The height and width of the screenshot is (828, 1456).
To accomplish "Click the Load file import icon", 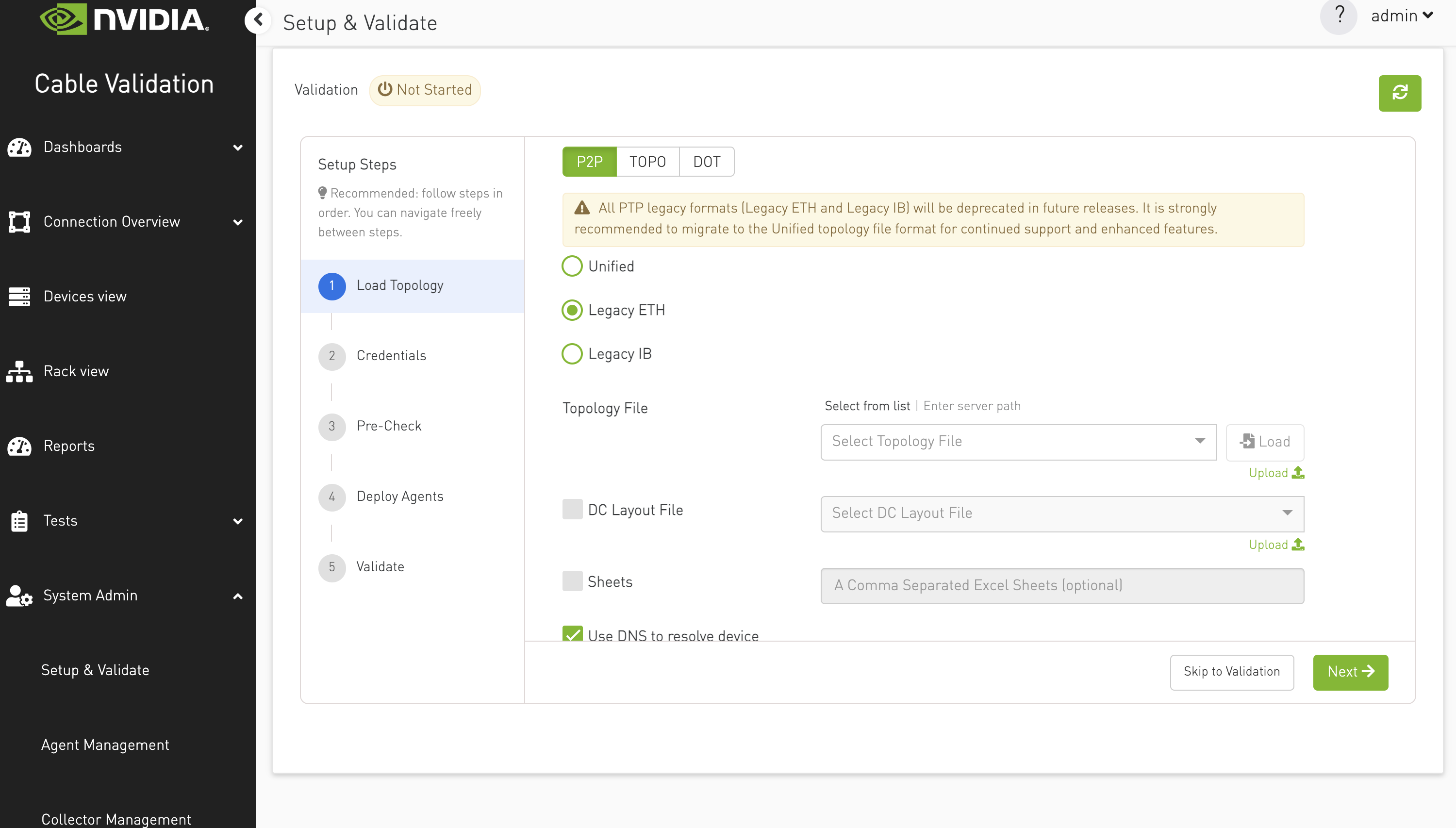I will [x=1247, y=441].
